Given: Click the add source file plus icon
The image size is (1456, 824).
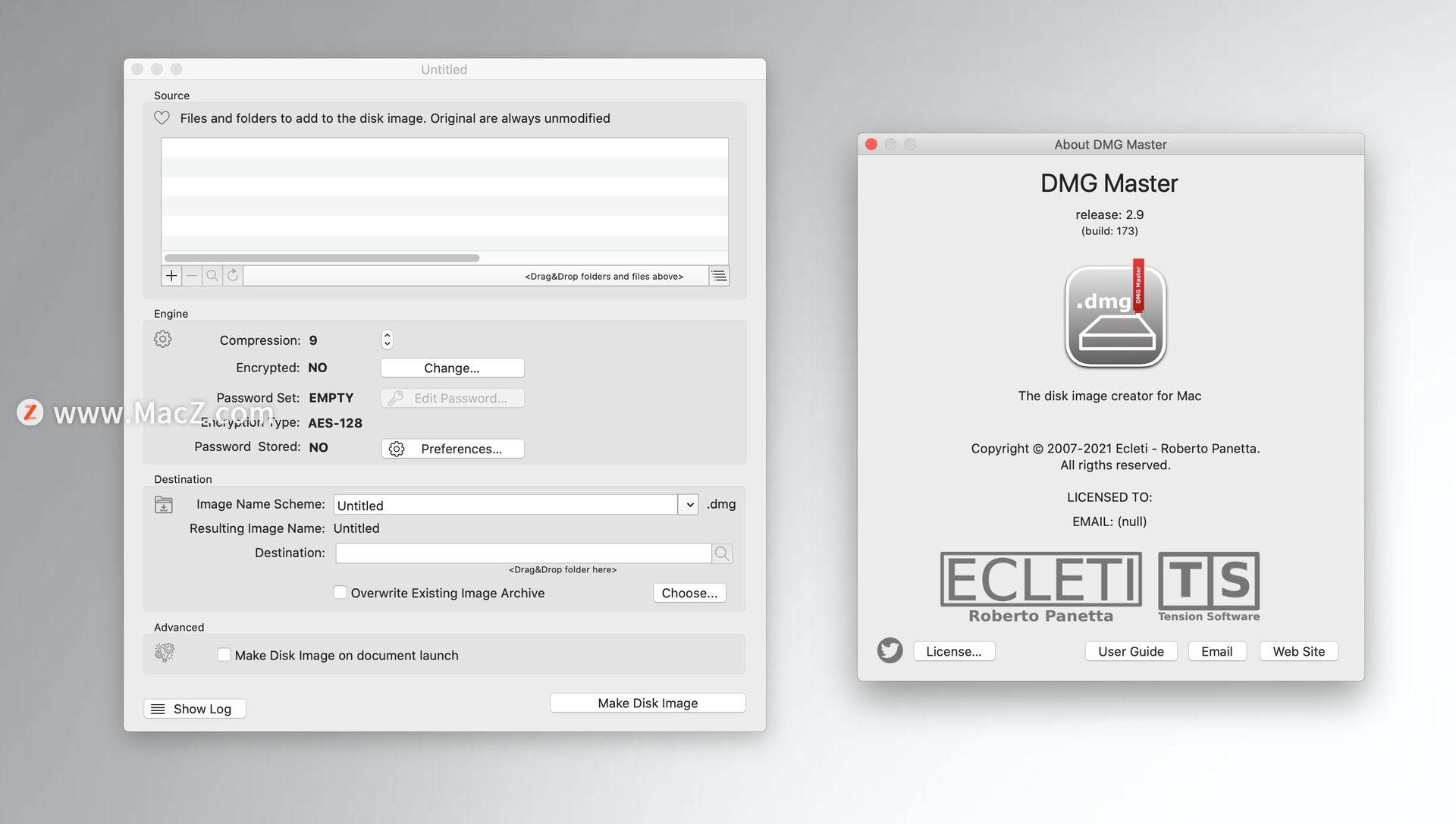Looking at the screenshot, I should click(x=172, y=275).
